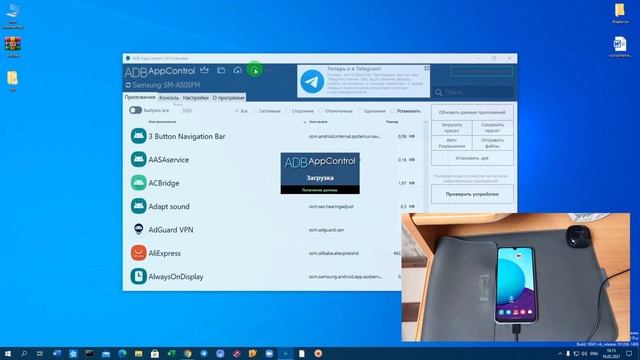Click the AliExpress app icon
Screen dimensions: 640x360
(138, 253)
